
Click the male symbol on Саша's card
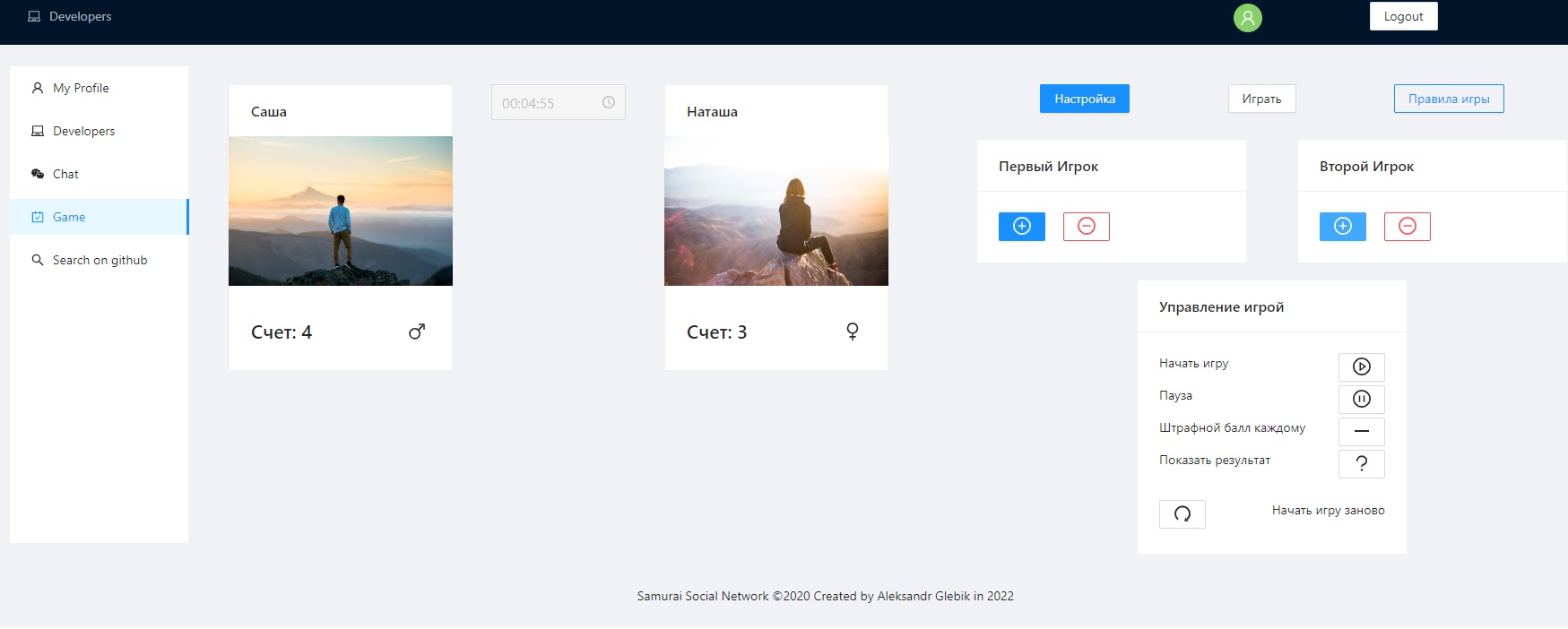coord(417,332)
